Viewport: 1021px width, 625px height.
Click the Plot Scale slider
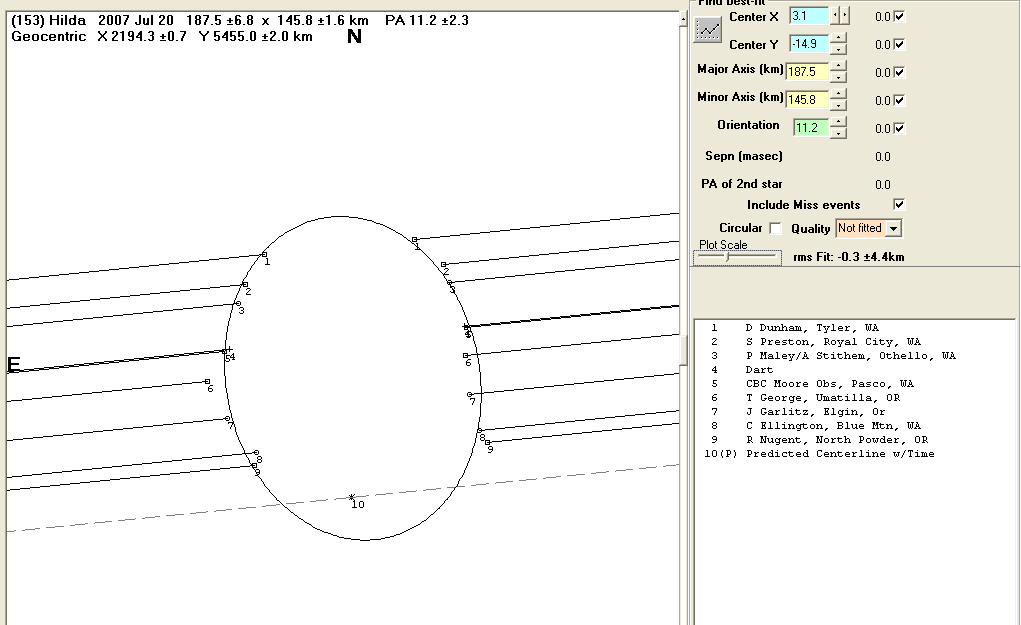737,257
